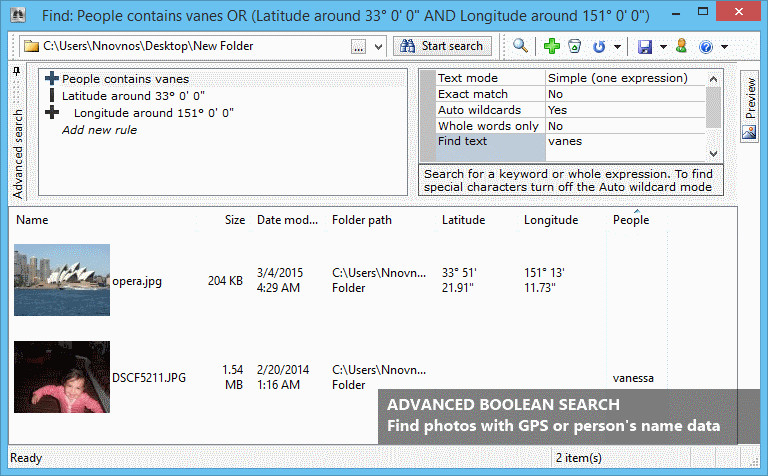This screenshot has width=768, height=476.
Task: Maximize the Find window
Action: tap(703, 11)
